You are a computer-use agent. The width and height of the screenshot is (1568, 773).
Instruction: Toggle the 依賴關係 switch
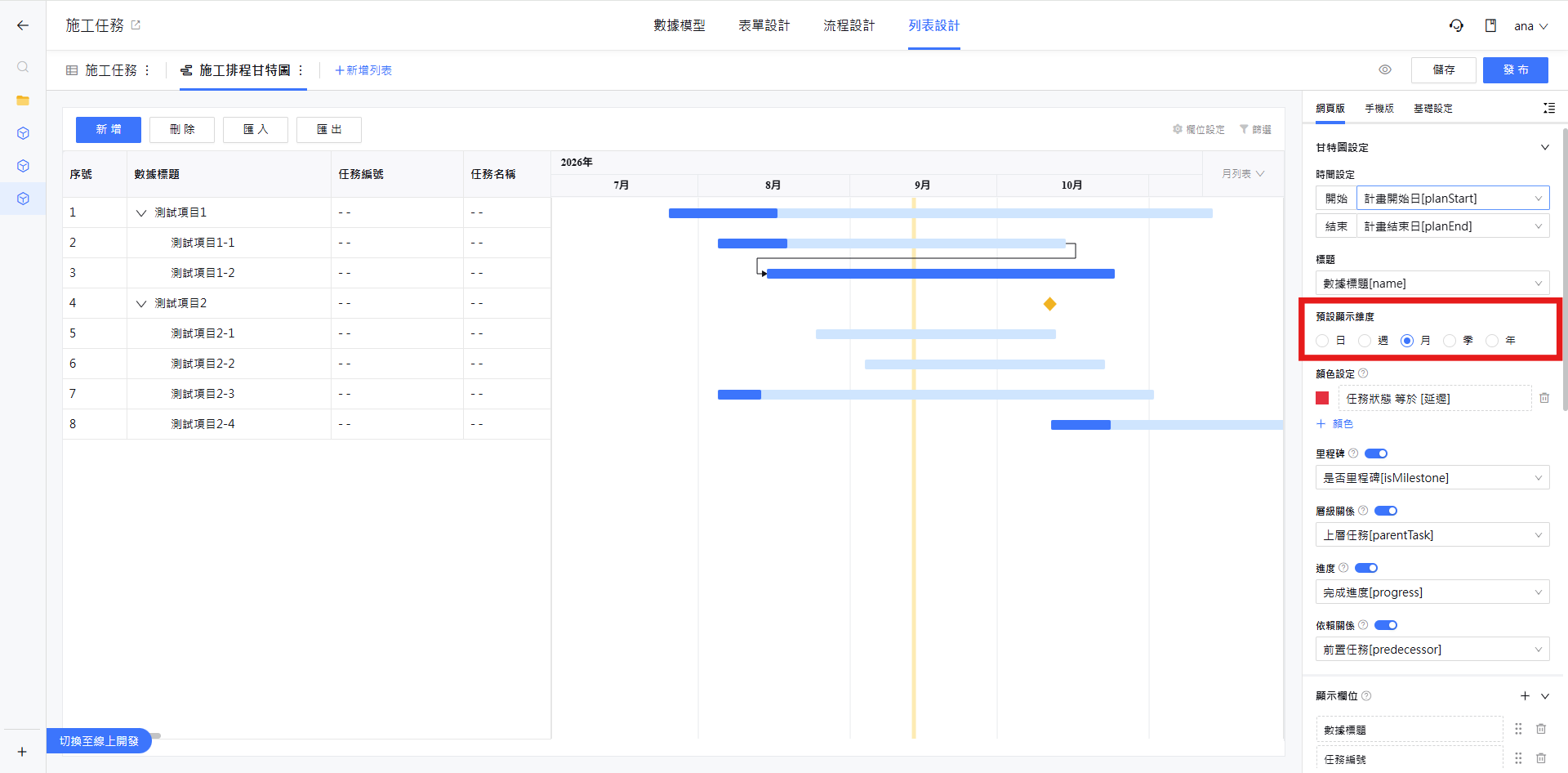tap(1386, 625)
